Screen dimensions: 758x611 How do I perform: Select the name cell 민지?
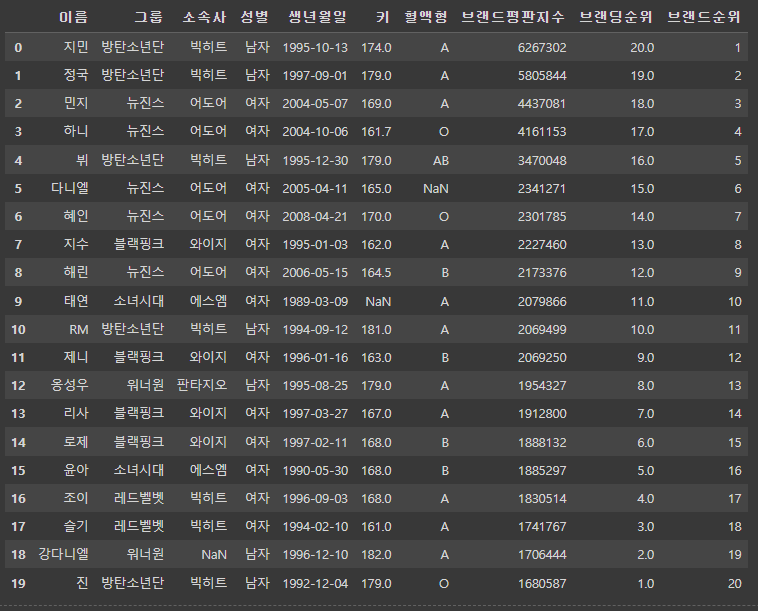(x=76, y=103)
